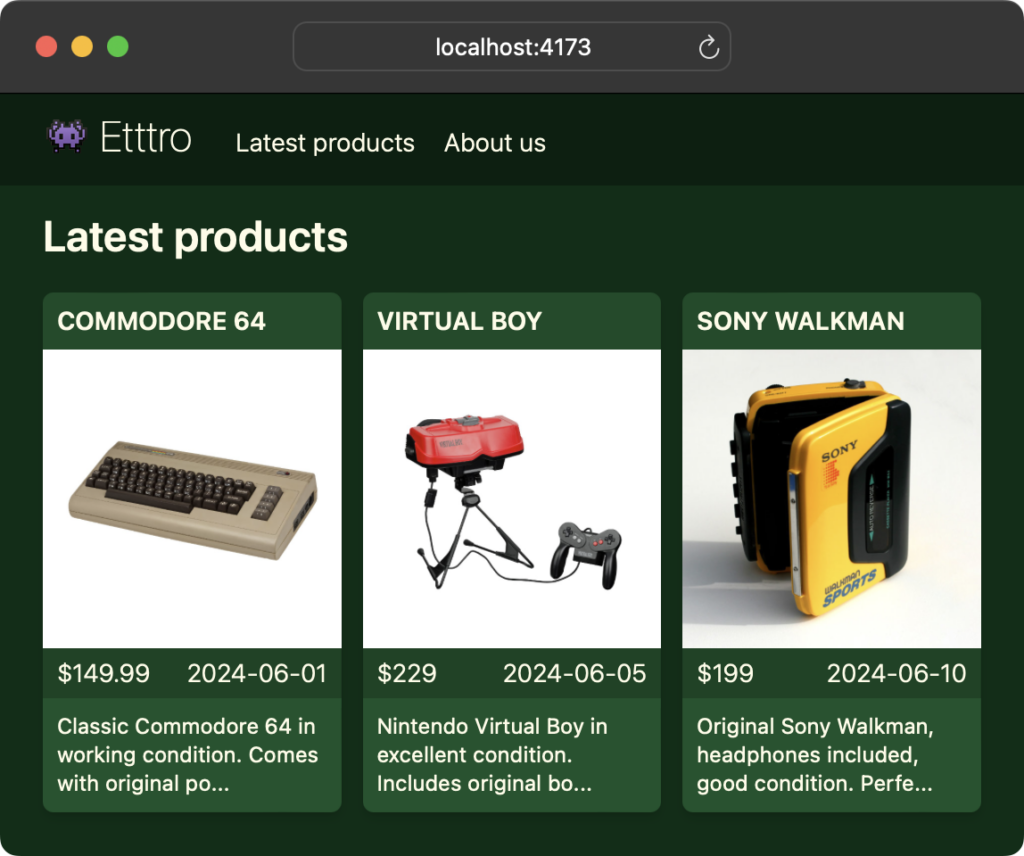Screen dimensions: 1024x856
Task: Select the VIRTUAL BOY card header
Action: [460, 322]
